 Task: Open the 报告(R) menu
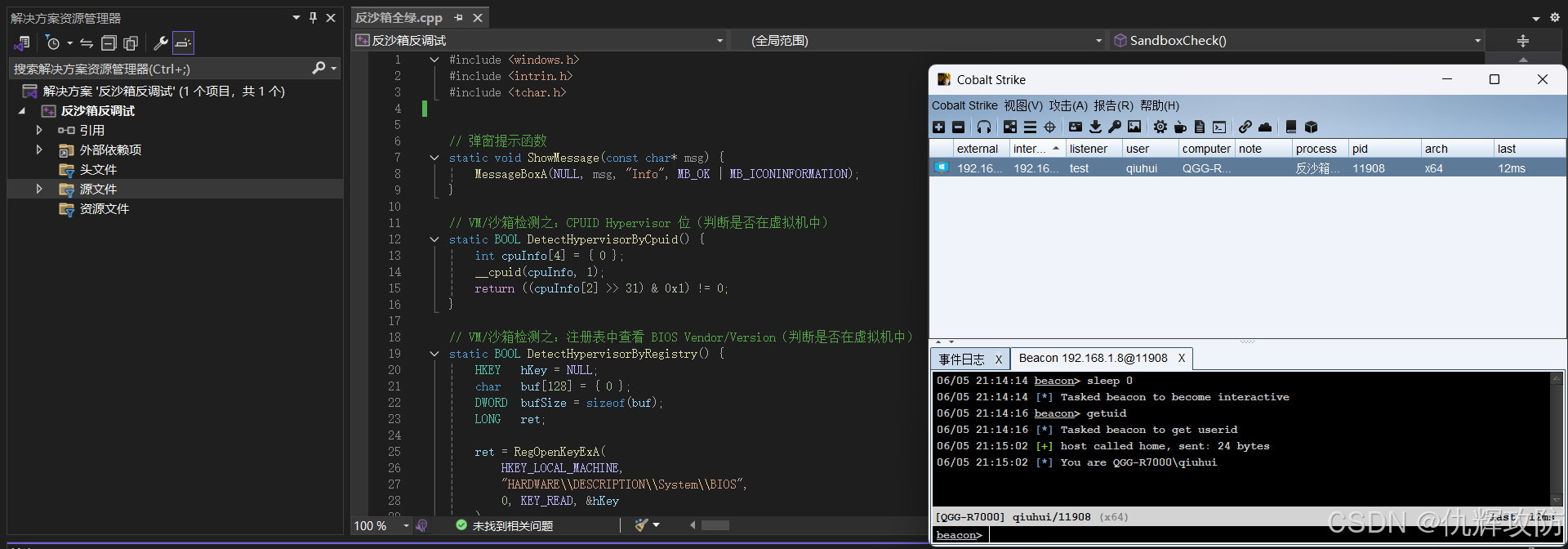[x=1114, y=105]
